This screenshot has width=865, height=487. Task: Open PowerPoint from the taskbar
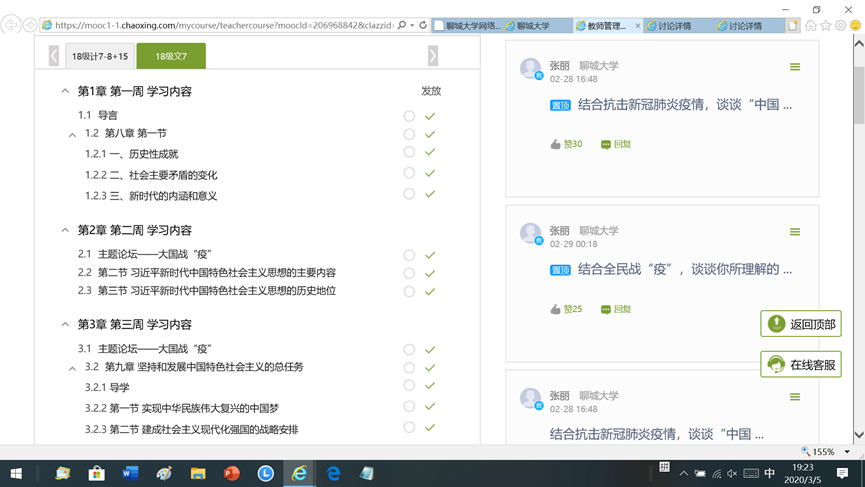click(x=232, y=473)
